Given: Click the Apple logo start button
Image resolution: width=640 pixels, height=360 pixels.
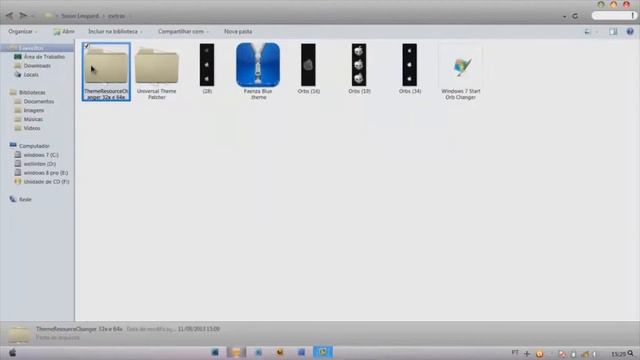Looking at the screenshot, I should coord(13,353).
